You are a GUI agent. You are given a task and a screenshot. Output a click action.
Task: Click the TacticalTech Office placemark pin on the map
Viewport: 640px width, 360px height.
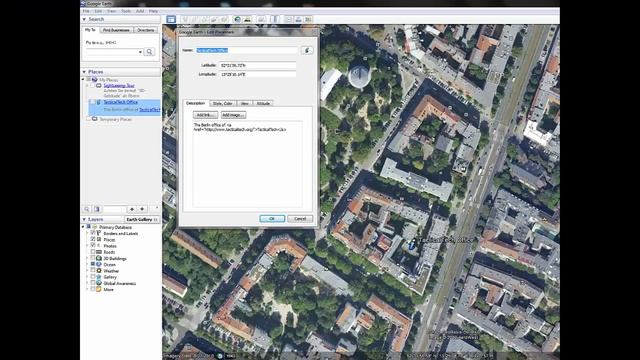click(412, 244)
